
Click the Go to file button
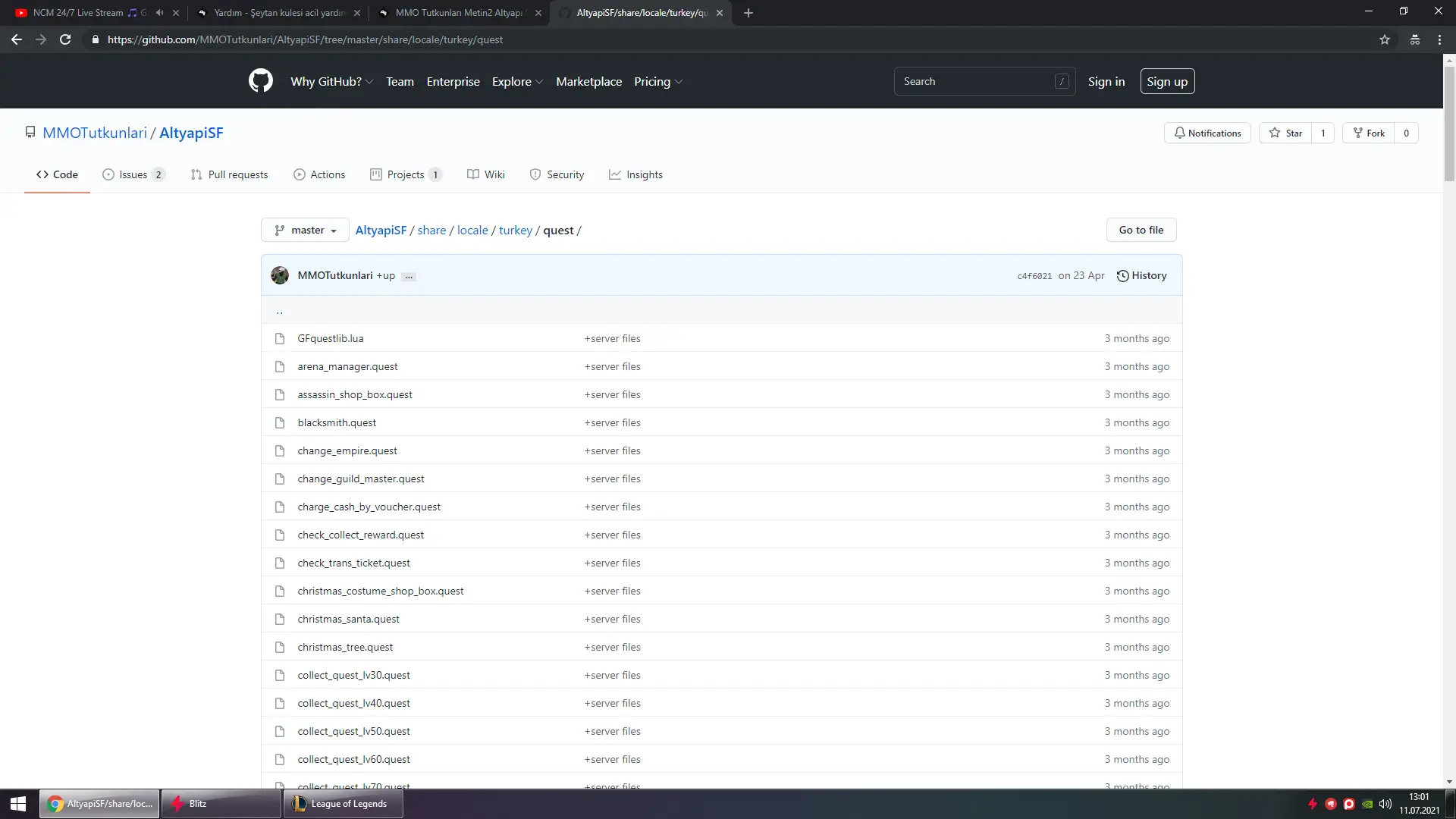tap(1141, 230)
